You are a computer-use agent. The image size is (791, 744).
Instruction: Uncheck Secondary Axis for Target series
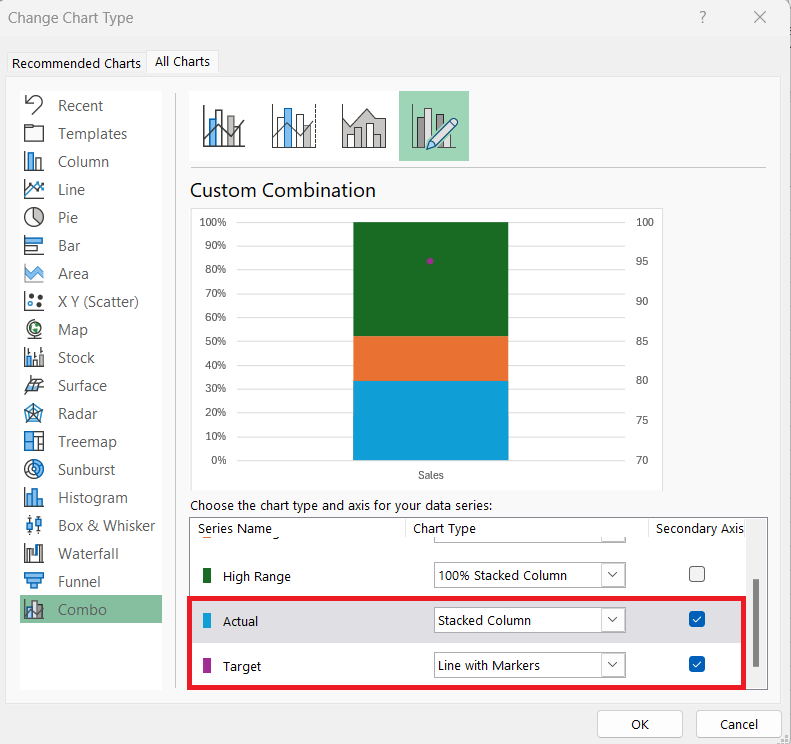tap(697, 664)
